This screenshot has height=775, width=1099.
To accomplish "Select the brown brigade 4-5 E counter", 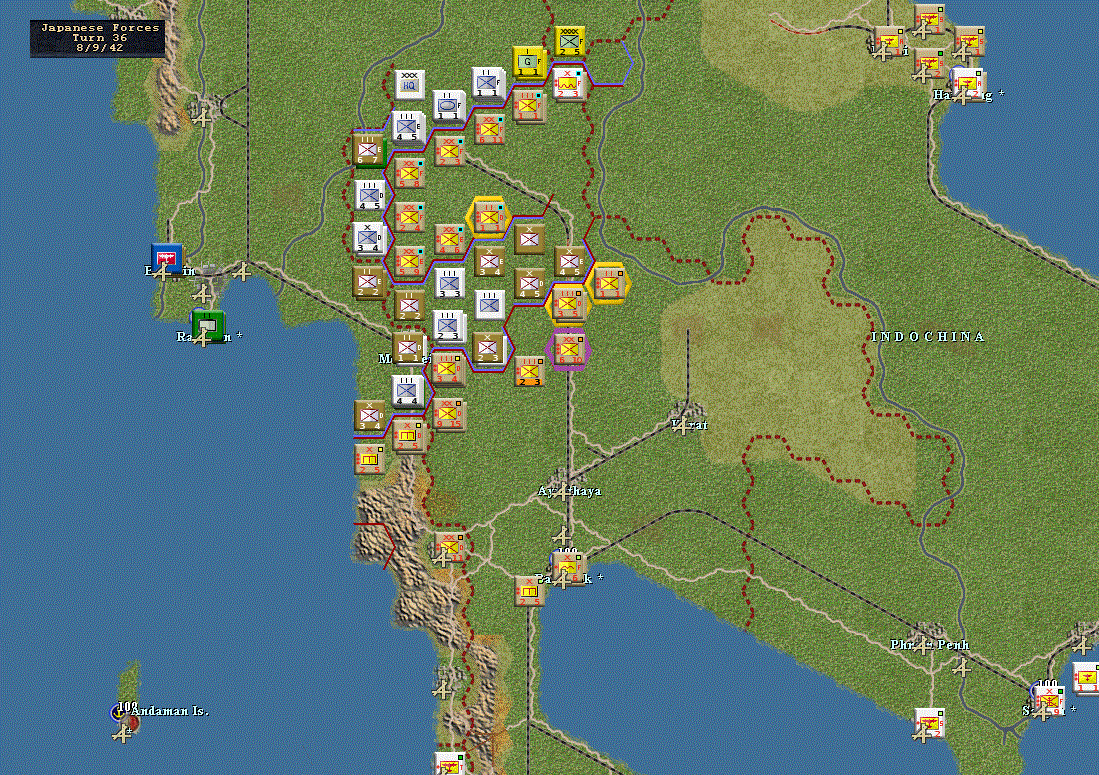I will [x=569, y=261].
